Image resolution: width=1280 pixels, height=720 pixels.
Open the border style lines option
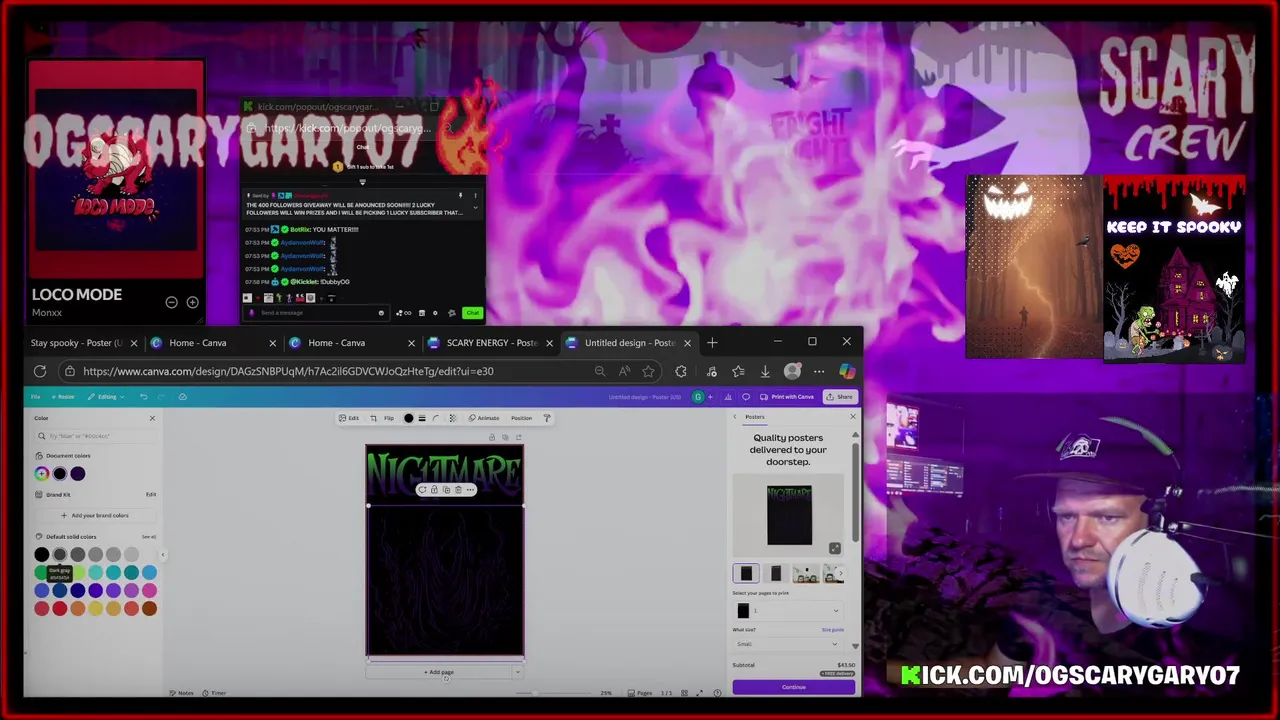pos(422,418)
